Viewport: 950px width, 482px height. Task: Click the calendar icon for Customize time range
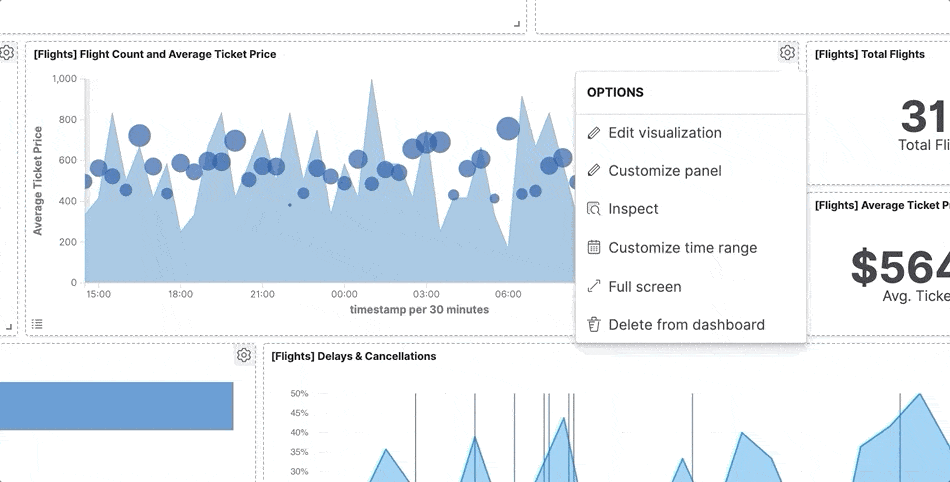click(x=593, y=247)
